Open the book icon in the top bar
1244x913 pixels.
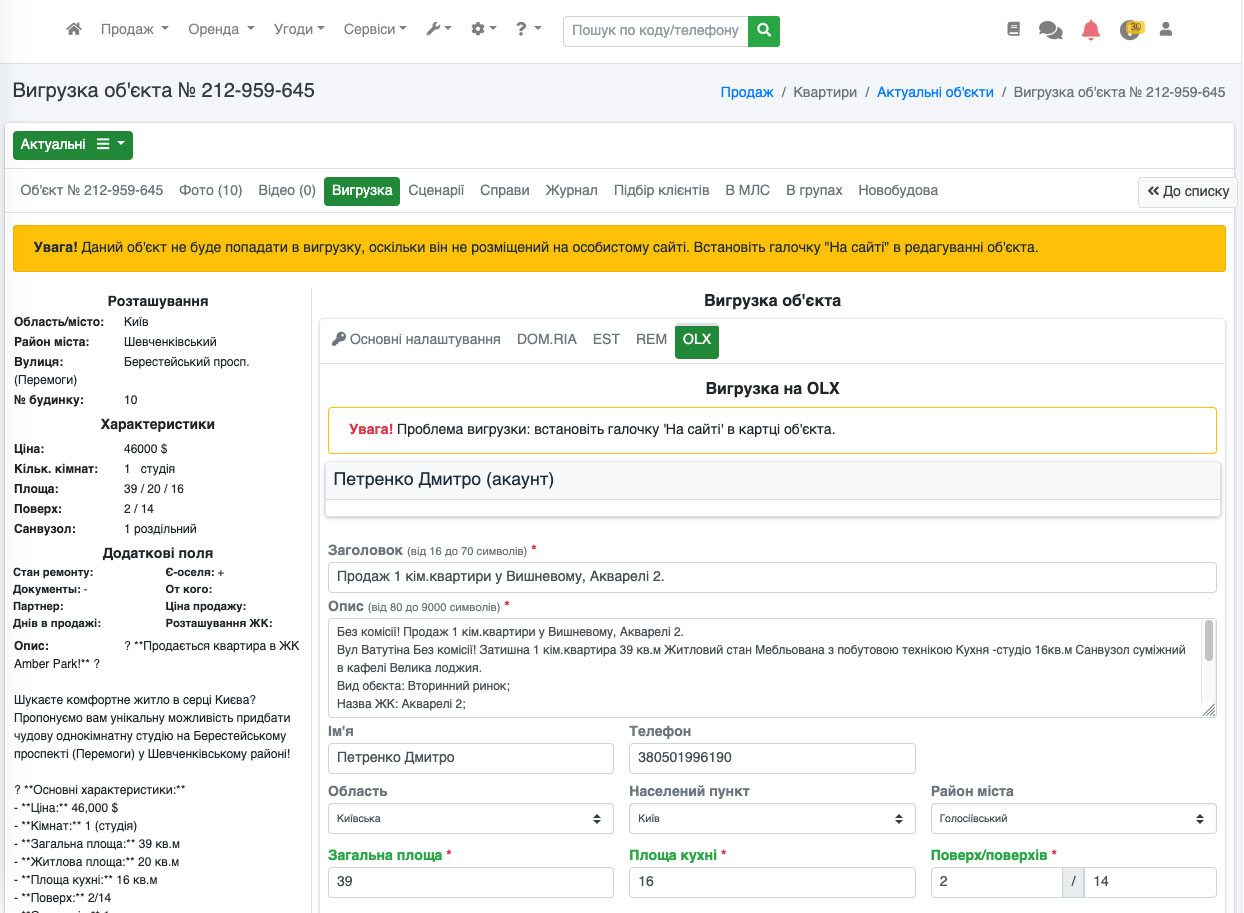click(x=1013, y=30)
